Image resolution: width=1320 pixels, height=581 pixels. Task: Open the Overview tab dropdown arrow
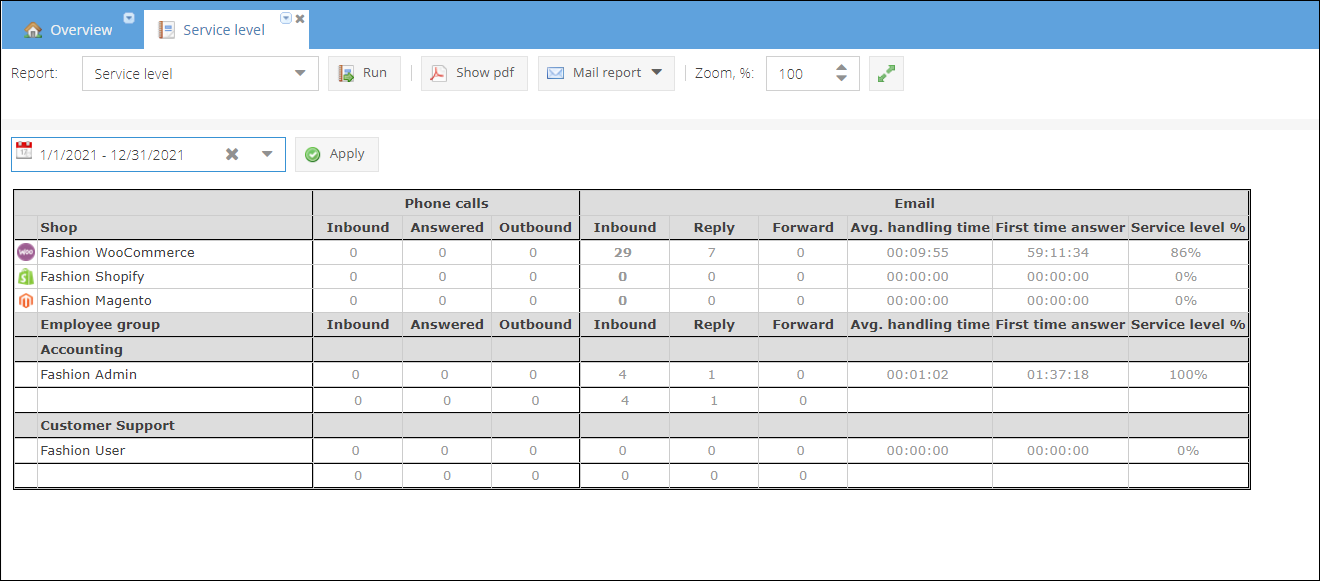[x=129, y=18]
